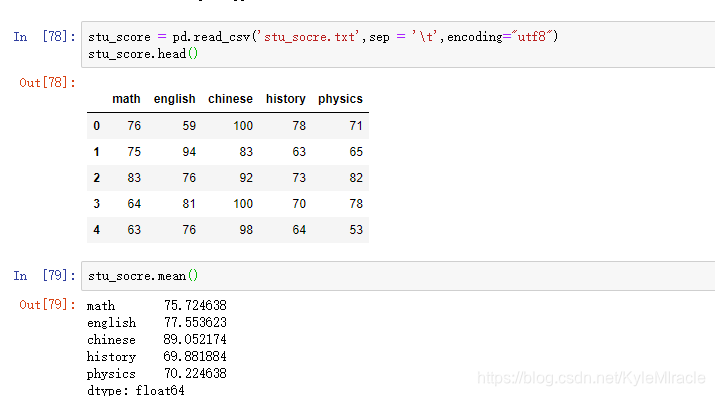Click english mean value 77.553623
This screenshot has width=715, height=396.
coord(195,322)
